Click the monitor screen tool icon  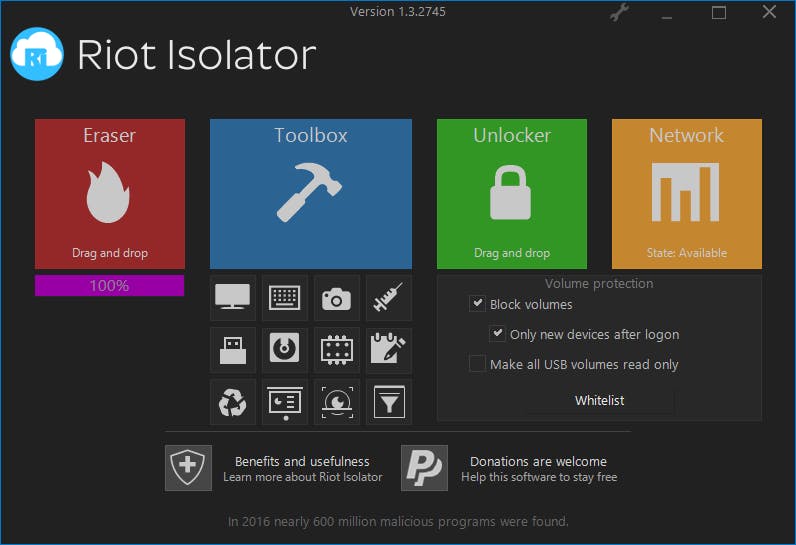(233, 297)
